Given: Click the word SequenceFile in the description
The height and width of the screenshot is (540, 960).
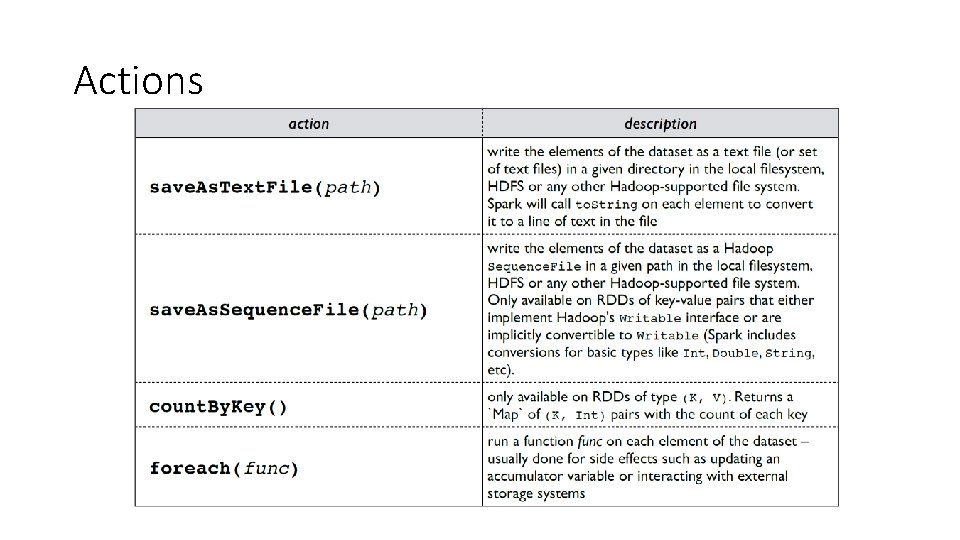Looking at the screenshot, I should [534, 266].
